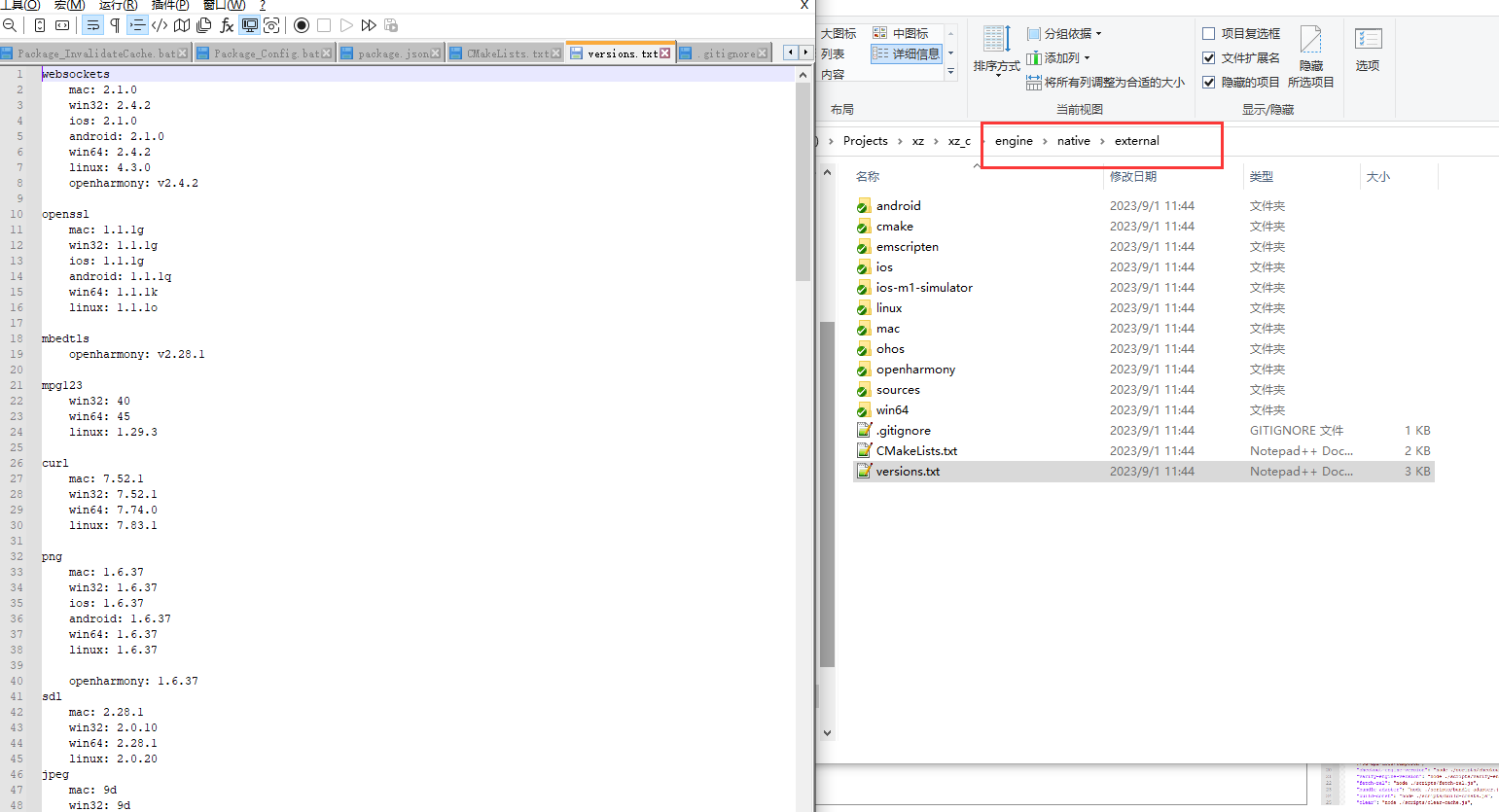1499x812 pixels.
Task: Open the 宏(M) macro menu
Action: coord(70,5)
